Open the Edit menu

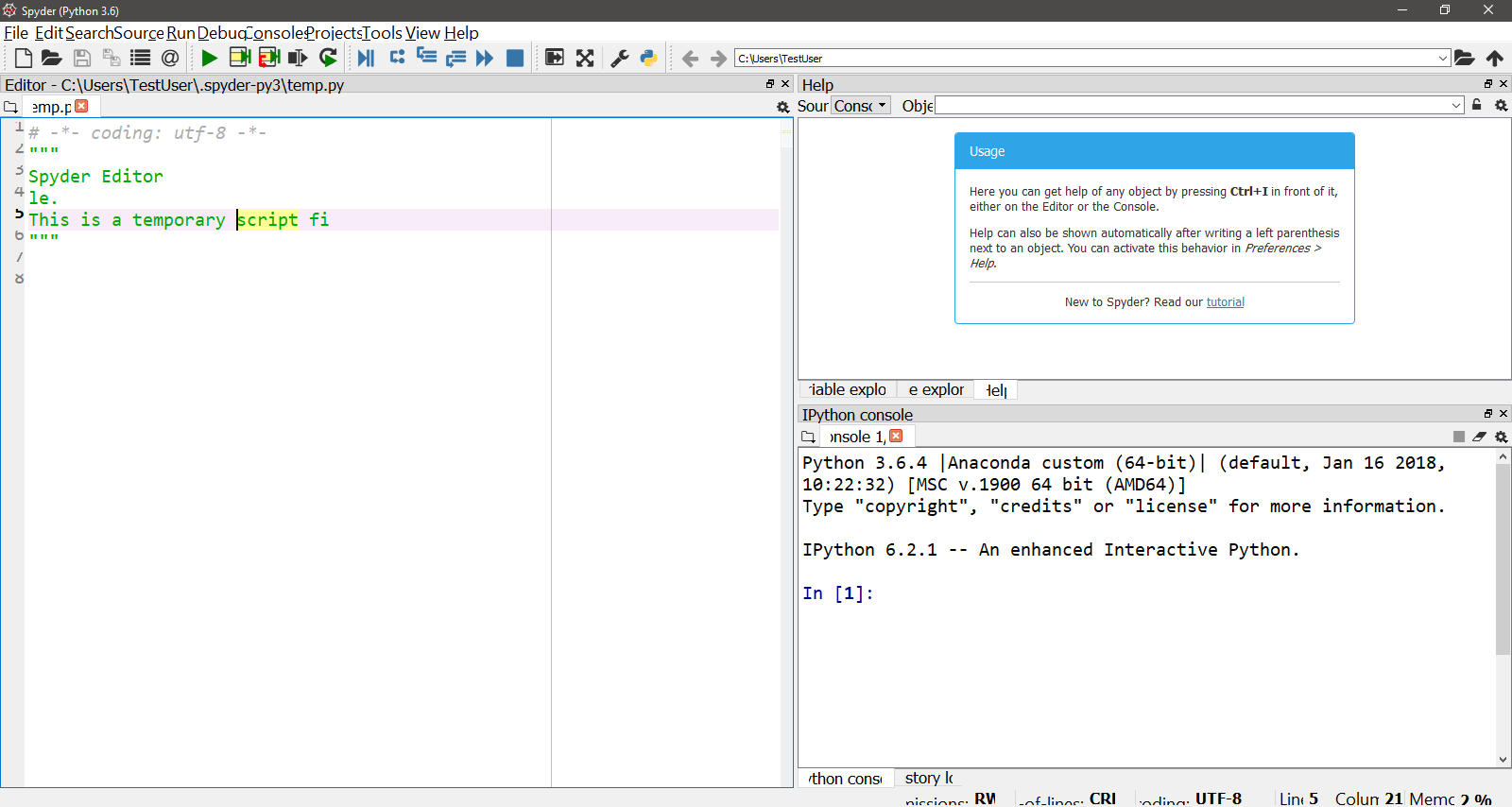(x=49, y=33)
